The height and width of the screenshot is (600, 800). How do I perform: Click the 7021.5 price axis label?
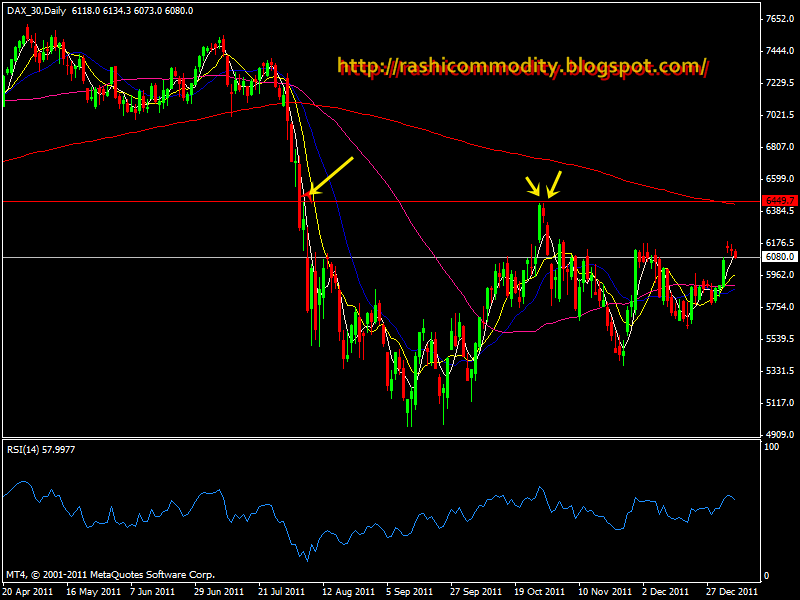[780, 115]
